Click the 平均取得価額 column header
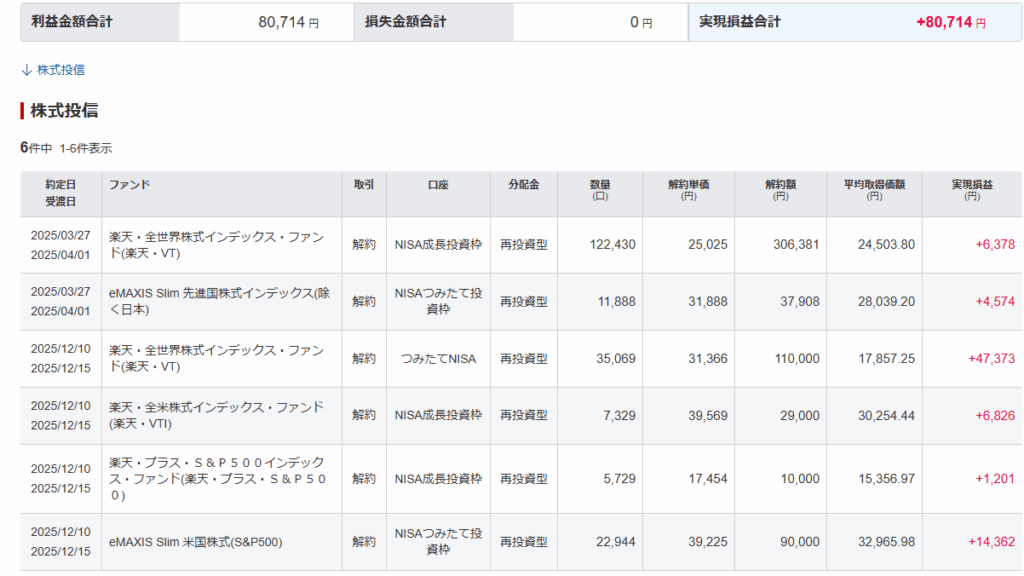The width and height of the screenshot is (1024, 576). point(874,190)
